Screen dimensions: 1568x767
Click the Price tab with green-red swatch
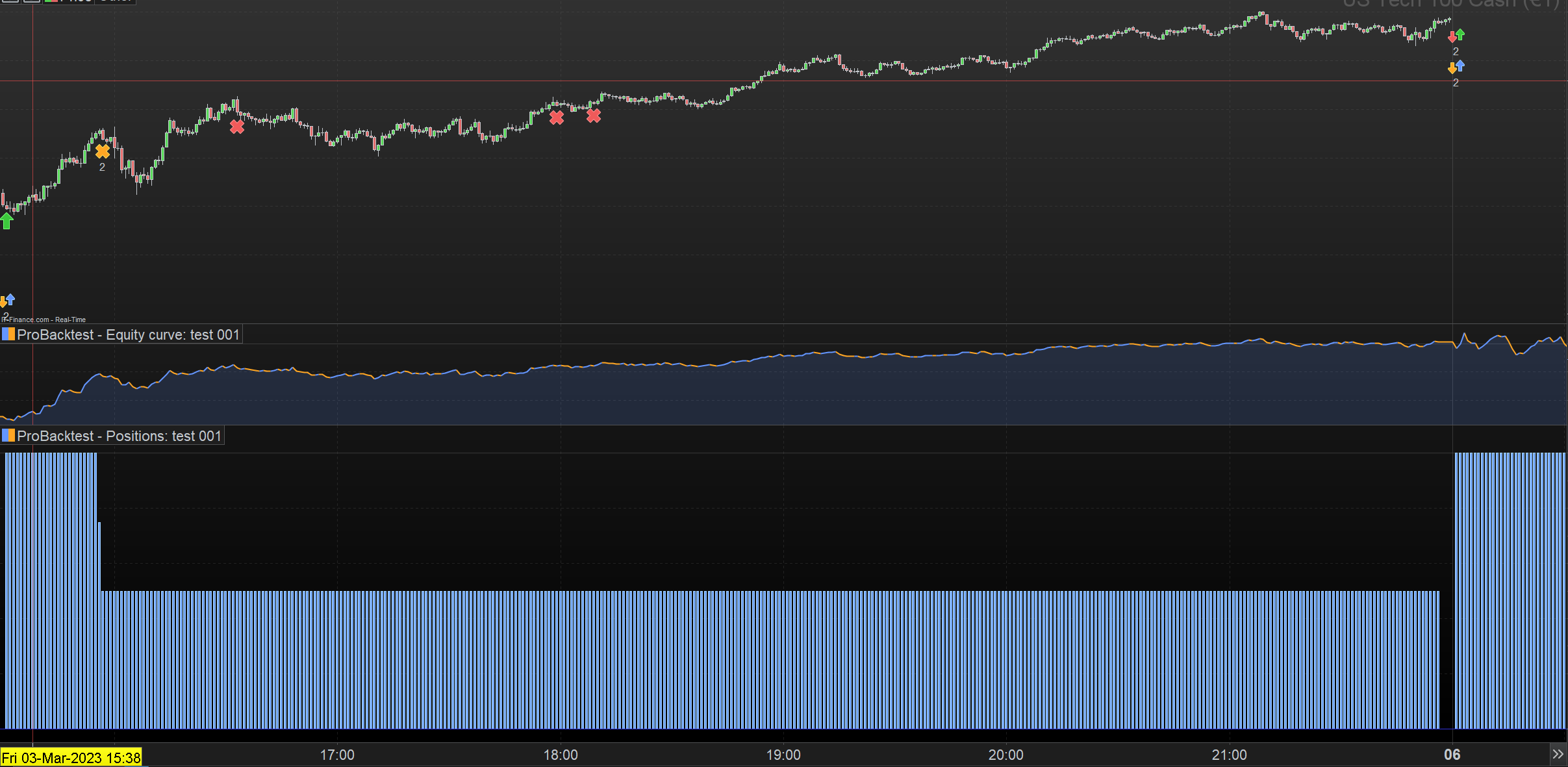pos(69,1)
